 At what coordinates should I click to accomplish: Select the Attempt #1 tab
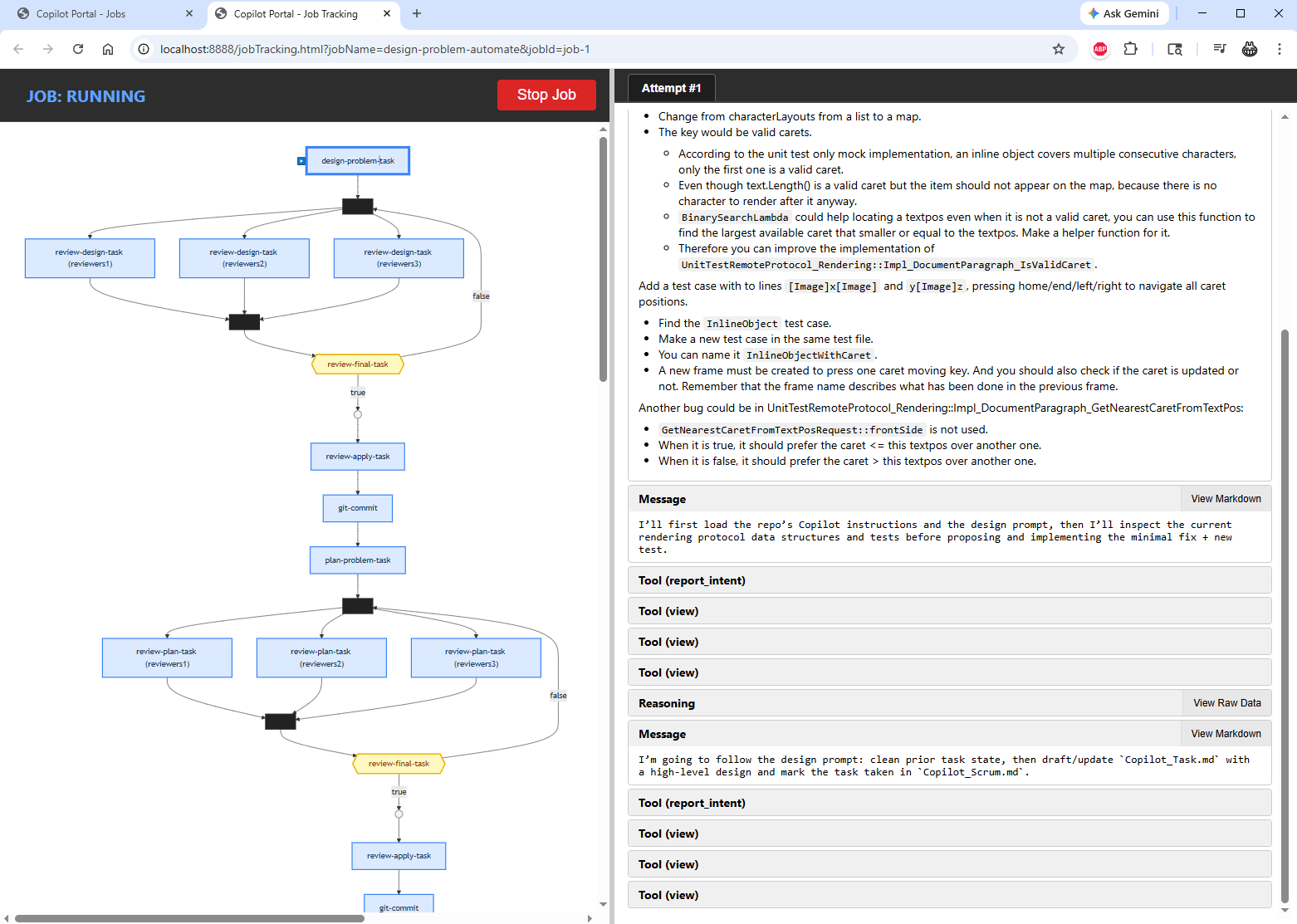click(671, 88)
